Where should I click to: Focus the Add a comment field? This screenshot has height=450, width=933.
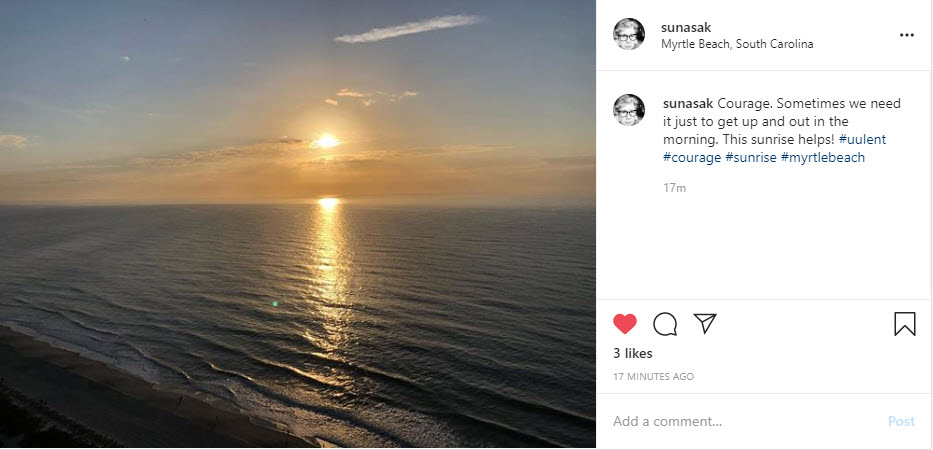click(x=740, y=421)
